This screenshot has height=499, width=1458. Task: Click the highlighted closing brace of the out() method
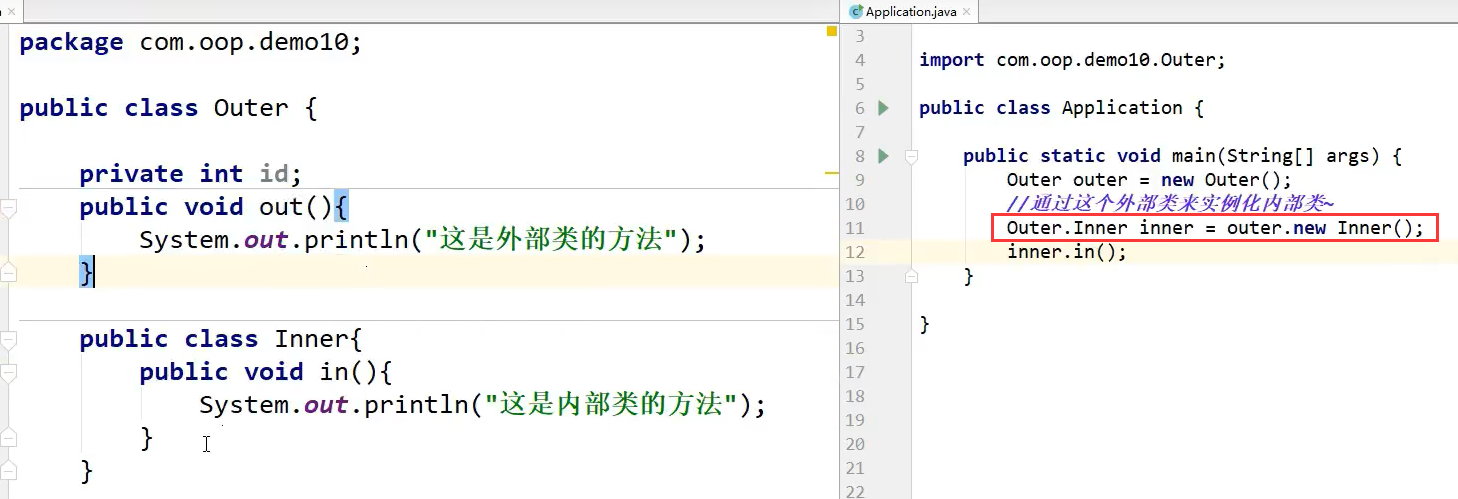pos(86,273)
